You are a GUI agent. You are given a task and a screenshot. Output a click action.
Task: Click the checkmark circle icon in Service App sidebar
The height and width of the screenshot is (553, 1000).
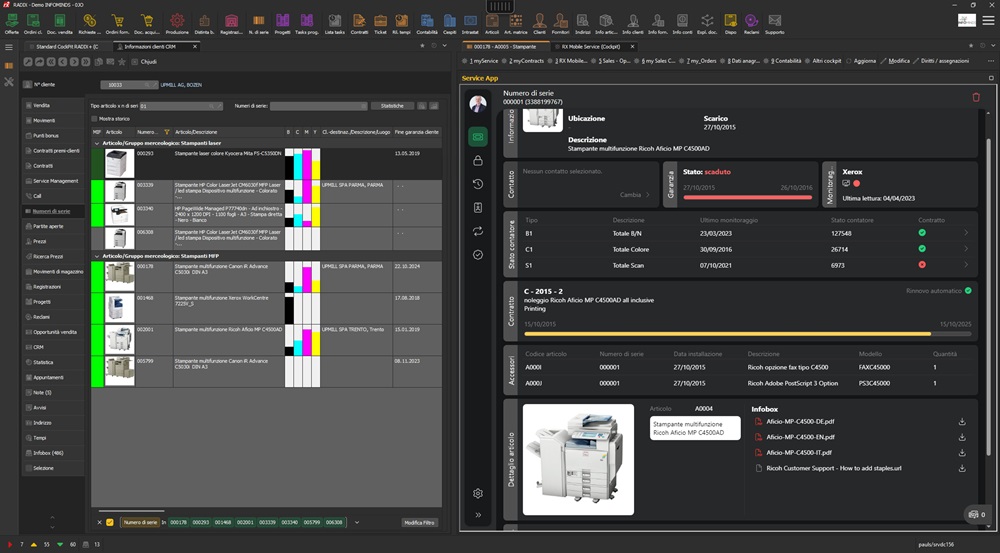(x=478, y=254)
